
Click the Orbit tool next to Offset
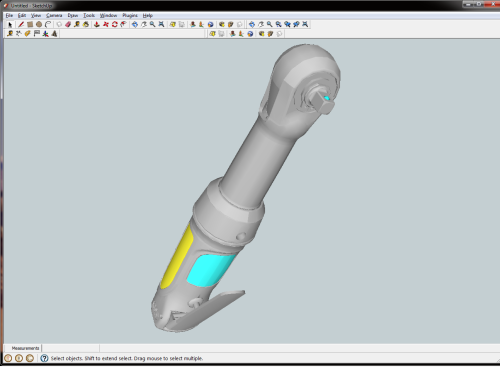coord(135,24)
